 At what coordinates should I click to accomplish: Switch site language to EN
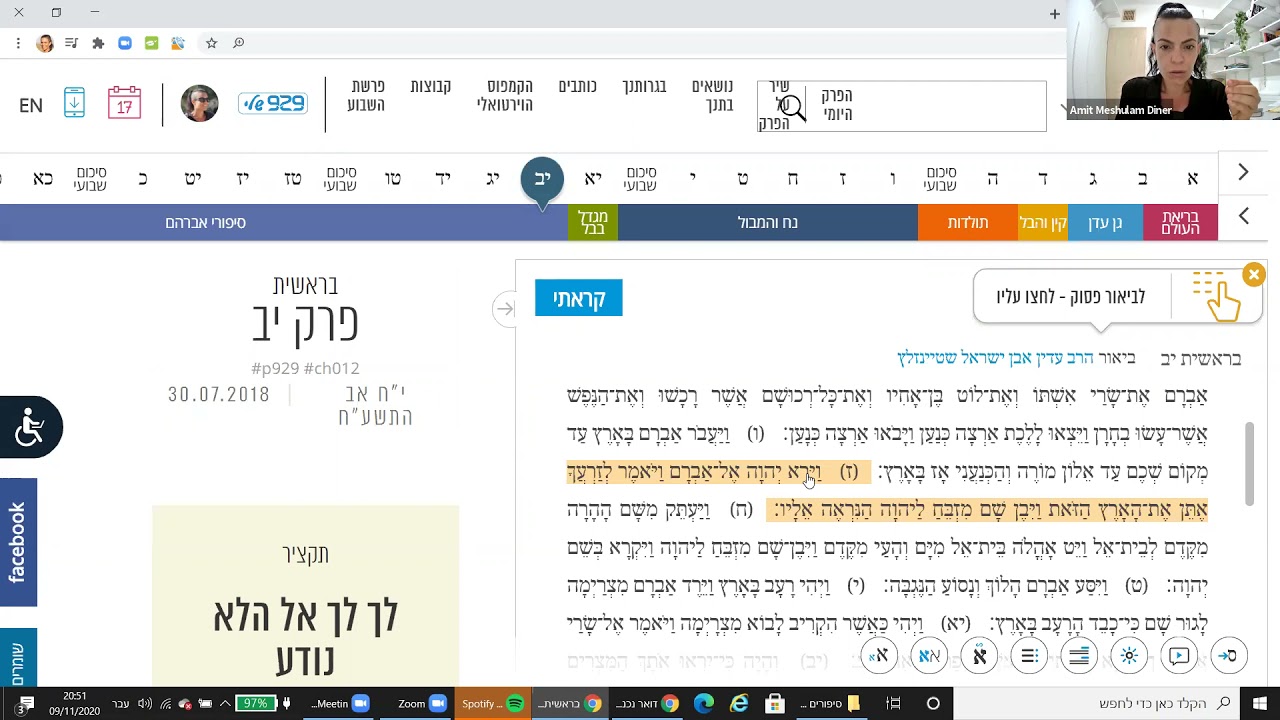pos(31,105)
